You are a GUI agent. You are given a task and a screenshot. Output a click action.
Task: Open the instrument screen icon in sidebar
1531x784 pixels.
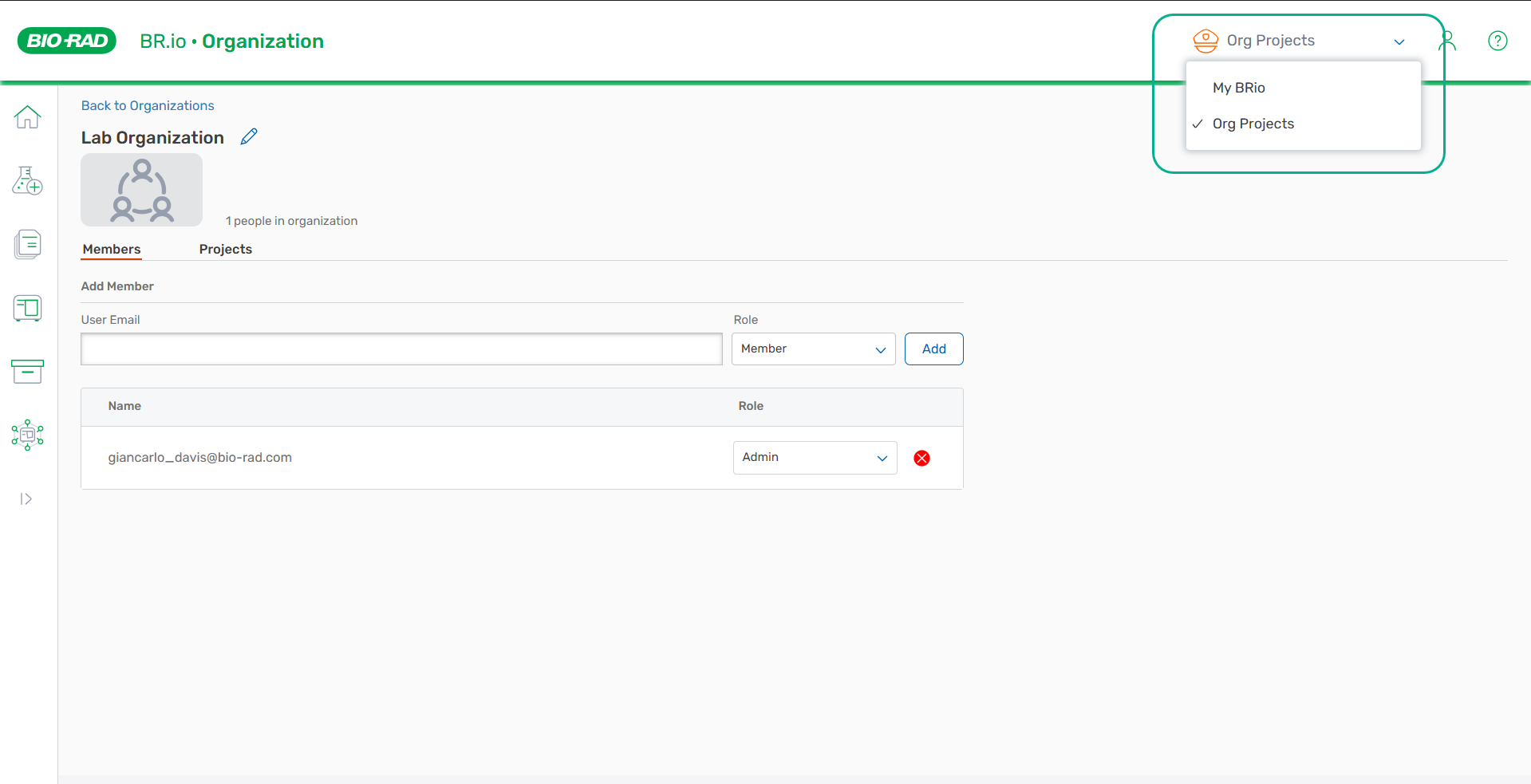[27, 308]
